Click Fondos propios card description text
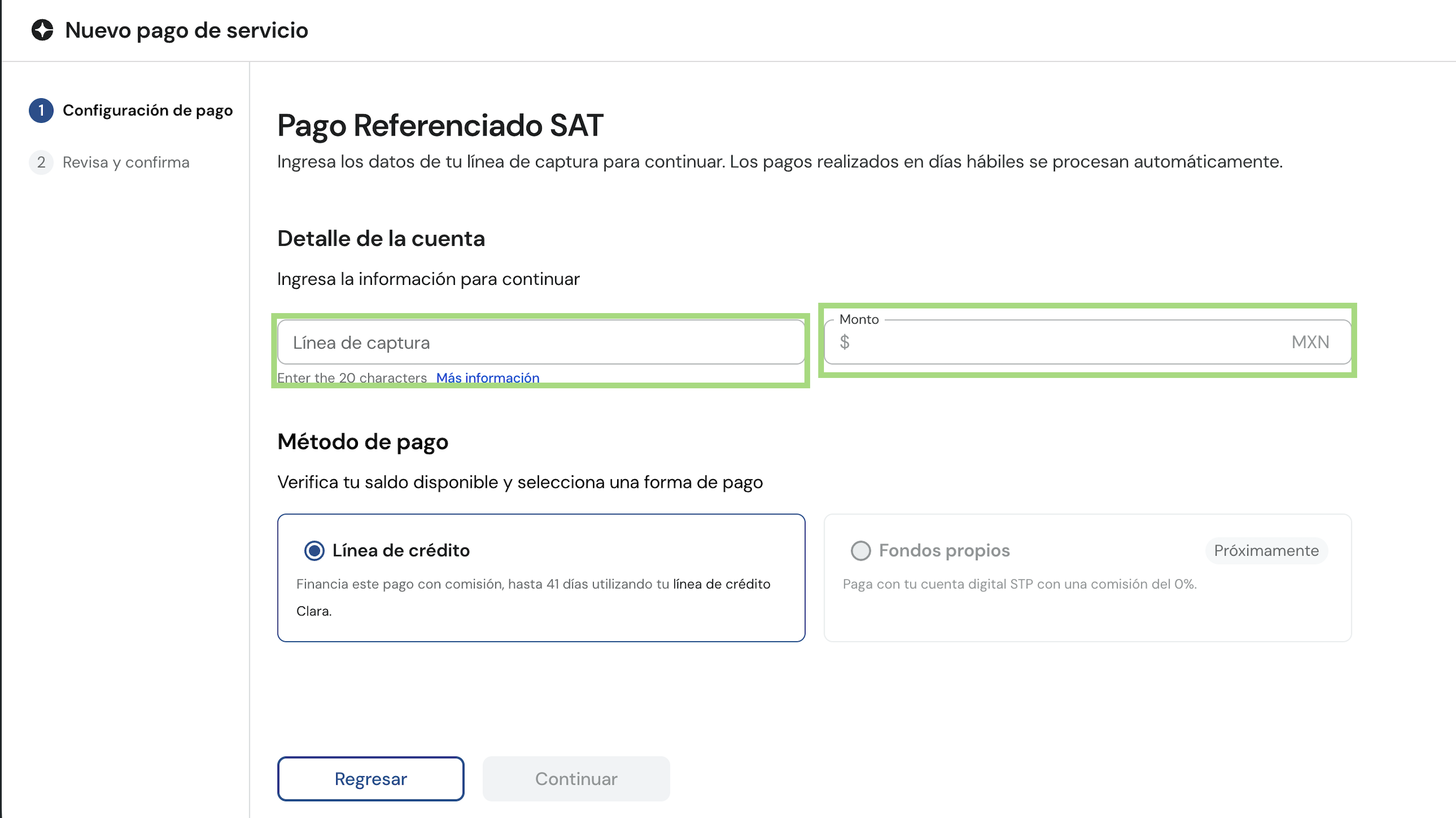This screenshot has width=1456, height=818. [x=1019, y=584]
